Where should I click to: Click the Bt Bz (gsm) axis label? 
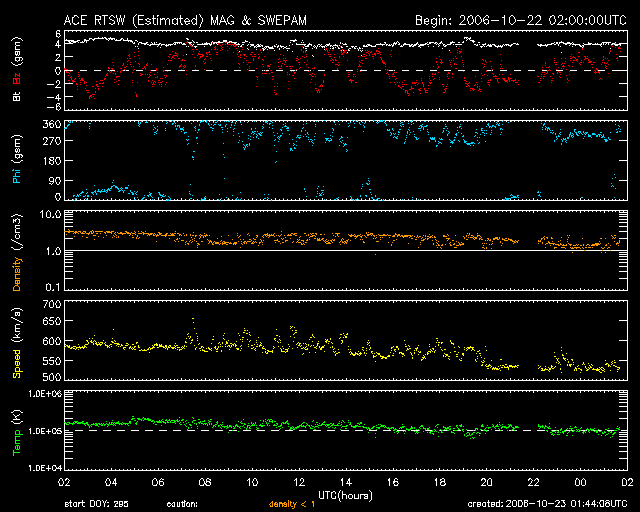point(16,72)
